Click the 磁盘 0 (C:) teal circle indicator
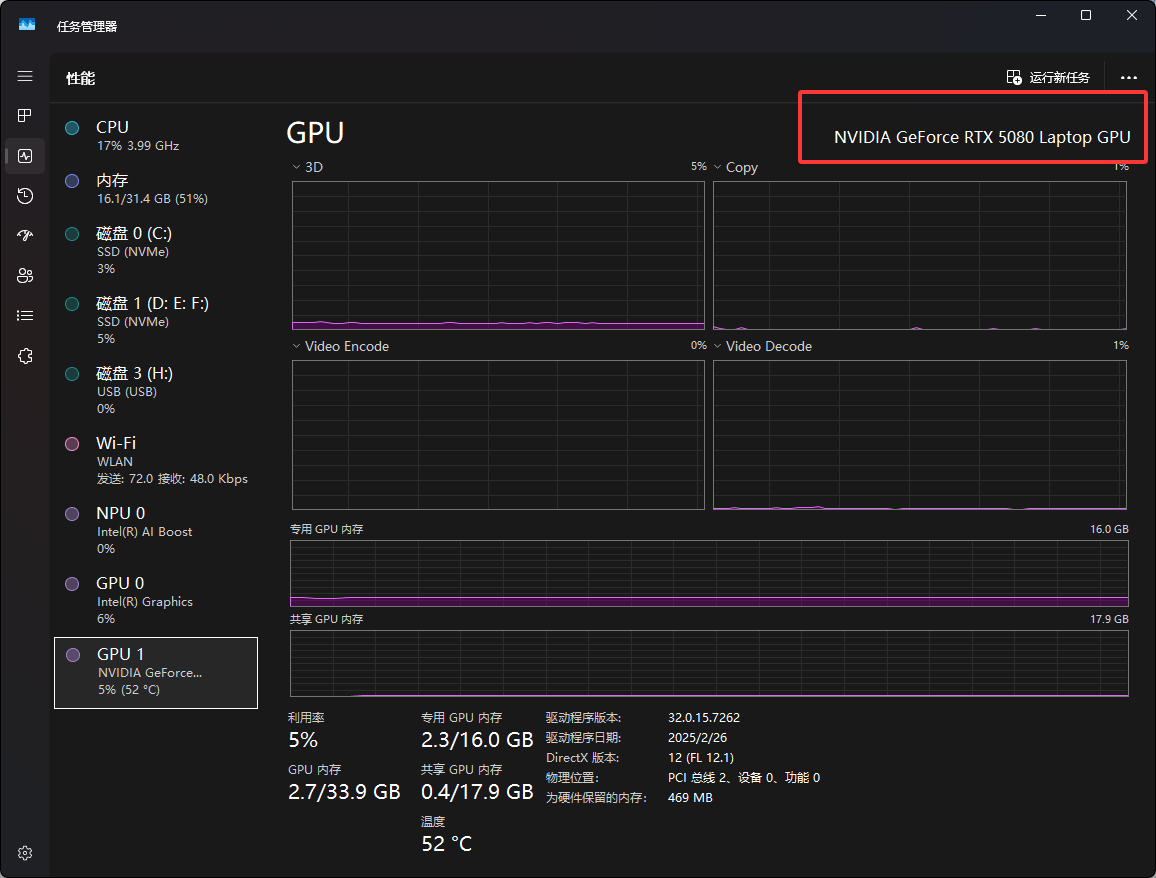The image size is (1156, 878). click(x=72, y=234)
